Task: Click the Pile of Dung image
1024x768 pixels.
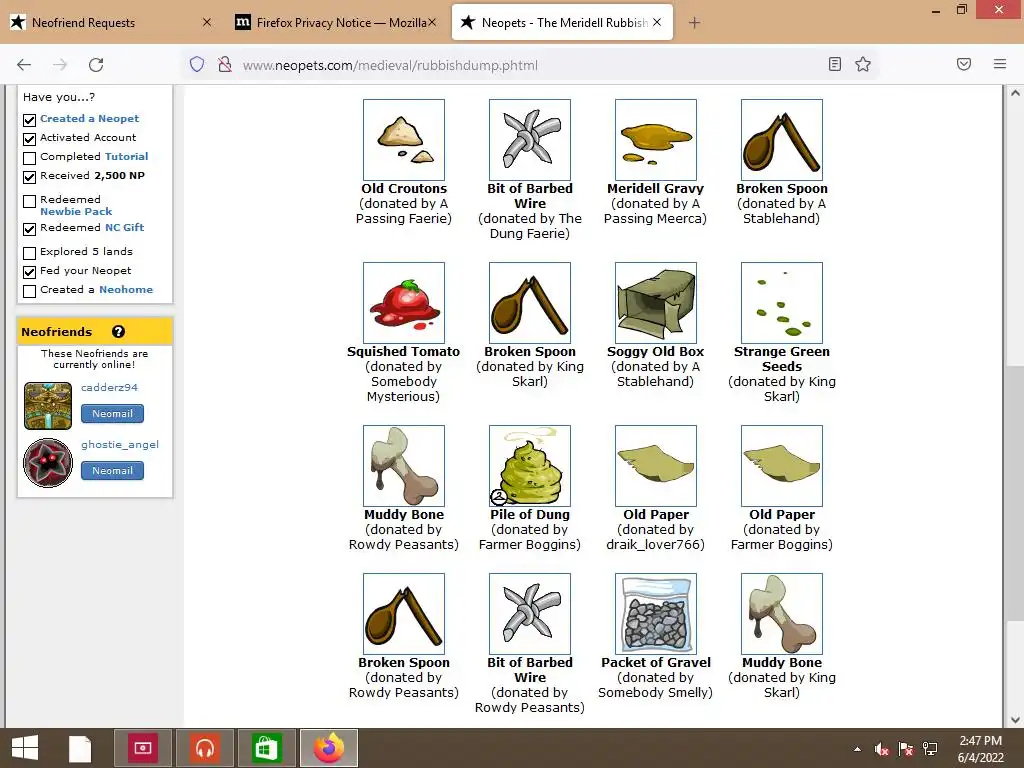Action: click(530, 466)
